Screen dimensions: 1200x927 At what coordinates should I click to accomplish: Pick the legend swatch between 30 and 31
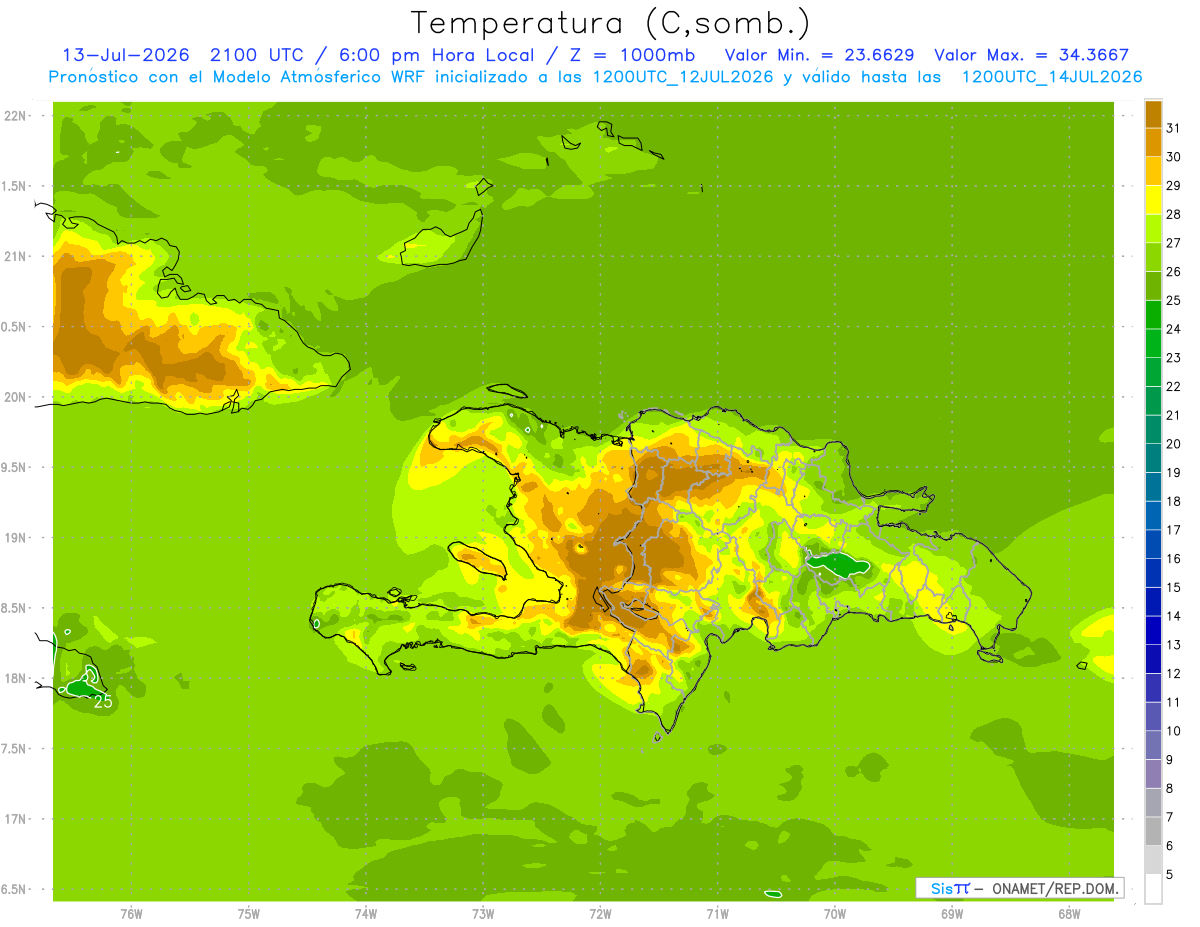click(x=1153, y=143)
